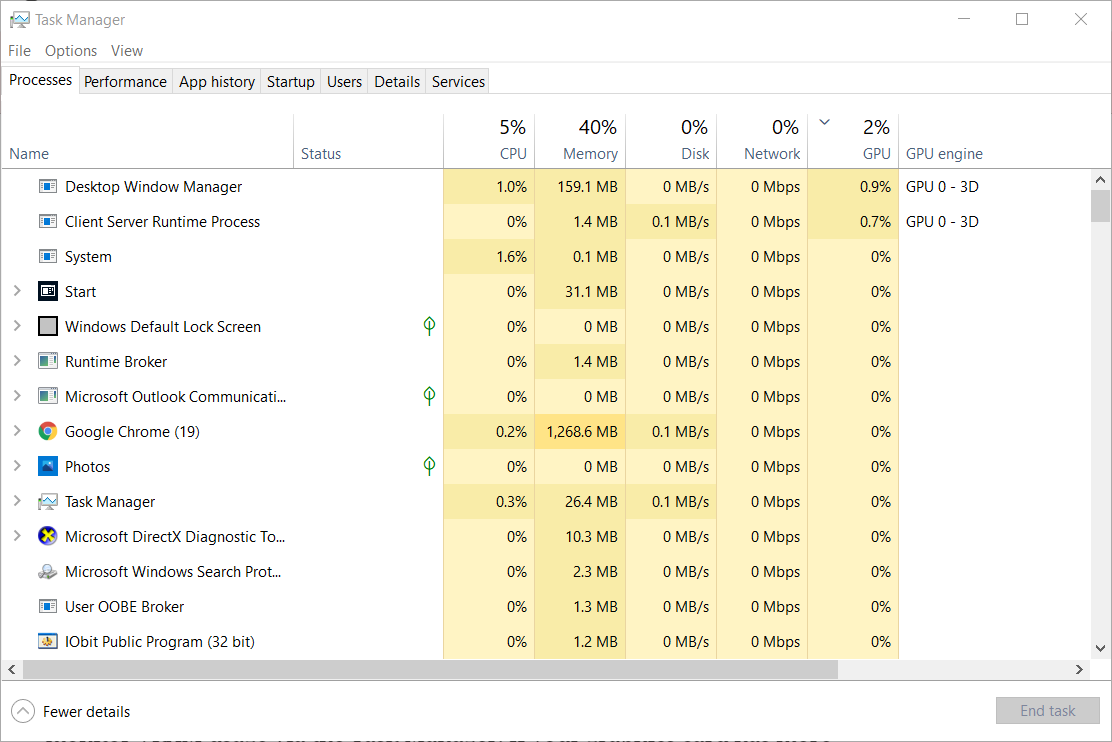The image size is (1112, 742).
Task: Click the Photos app icon
Action: point(48,466)
